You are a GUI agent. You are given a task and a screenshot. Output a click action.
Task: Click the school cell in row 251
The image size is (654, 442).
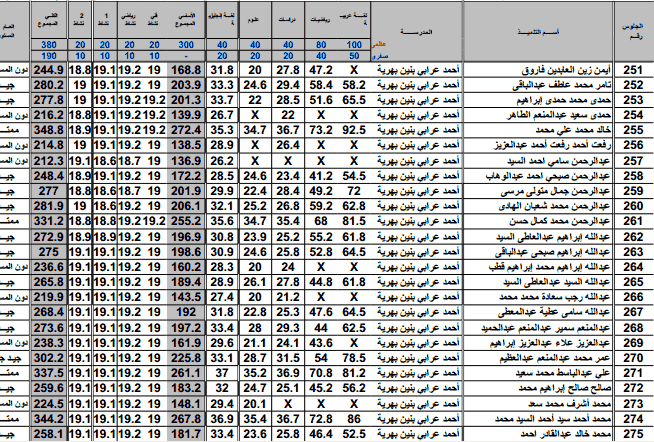(x=417, y=70)
